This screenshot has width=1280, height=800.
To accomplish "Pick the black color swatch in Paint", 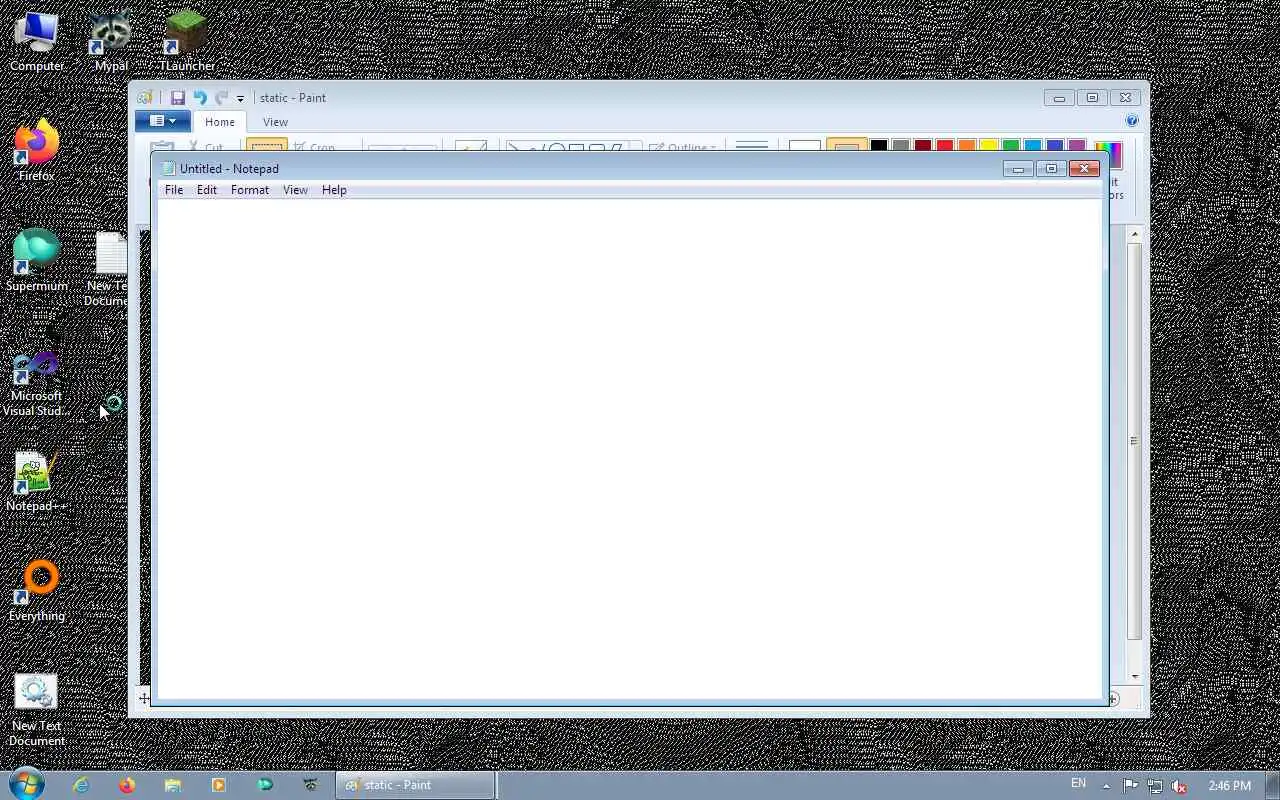I will pos(878,146).
